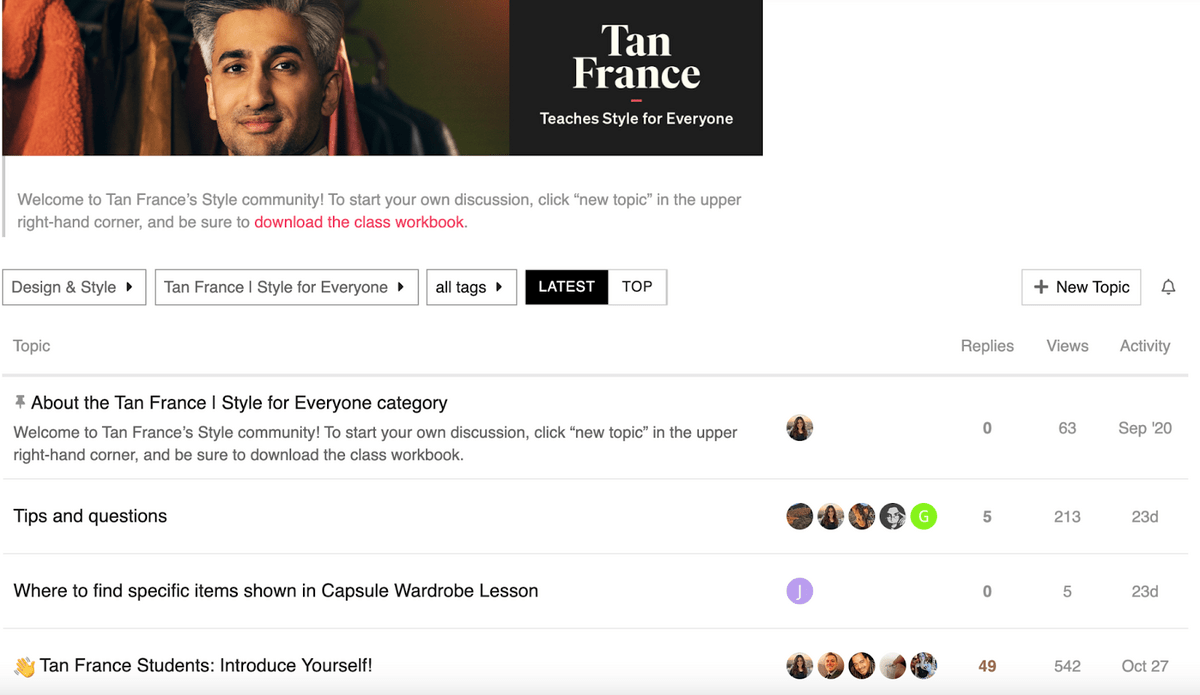Click the waving hand emoji icon
This screenshot has height=695, width=1200.
(24, 666)
